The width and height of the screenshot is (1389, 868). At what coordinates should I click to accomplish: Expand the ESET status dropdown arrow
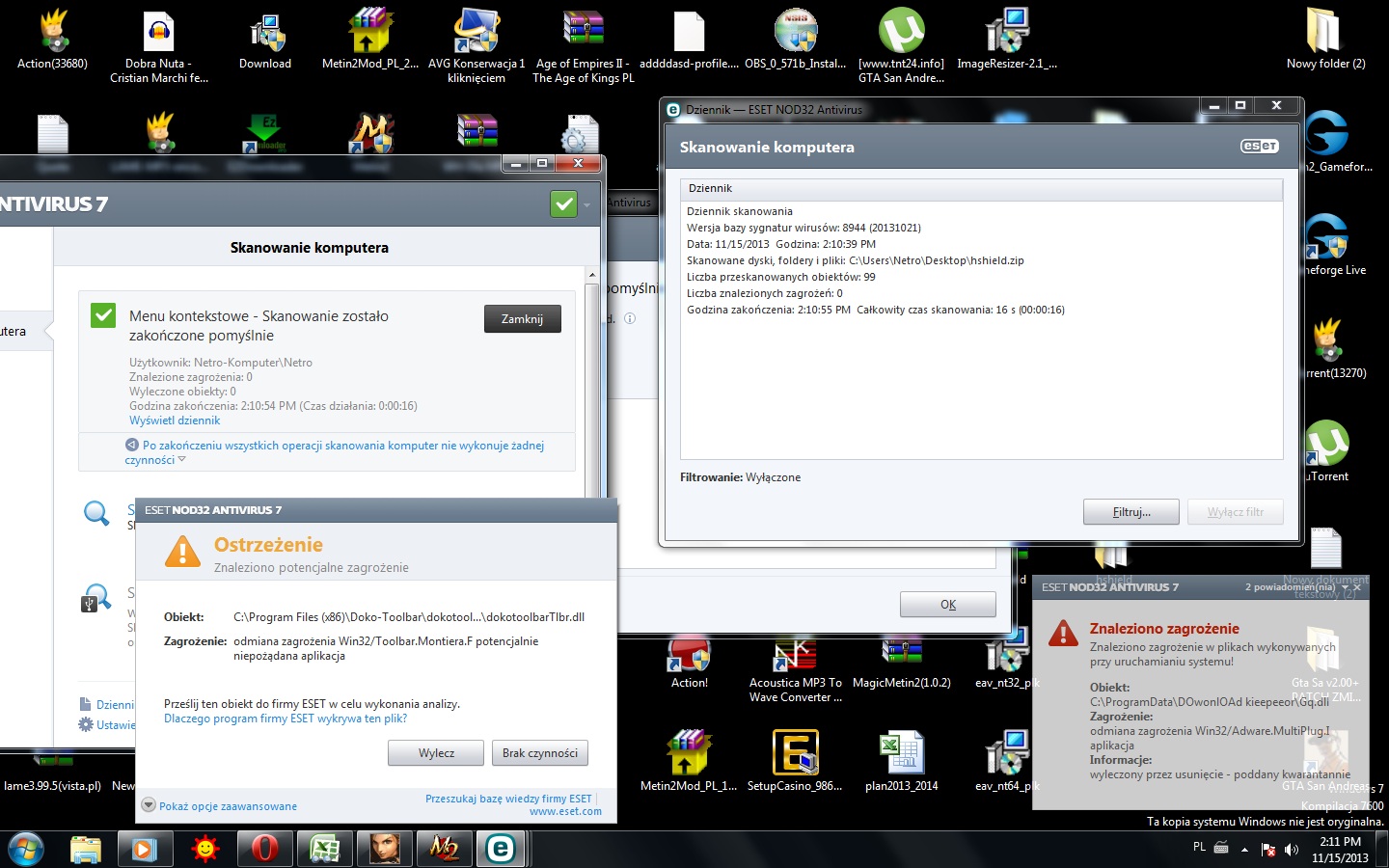(x=586, y=204)
